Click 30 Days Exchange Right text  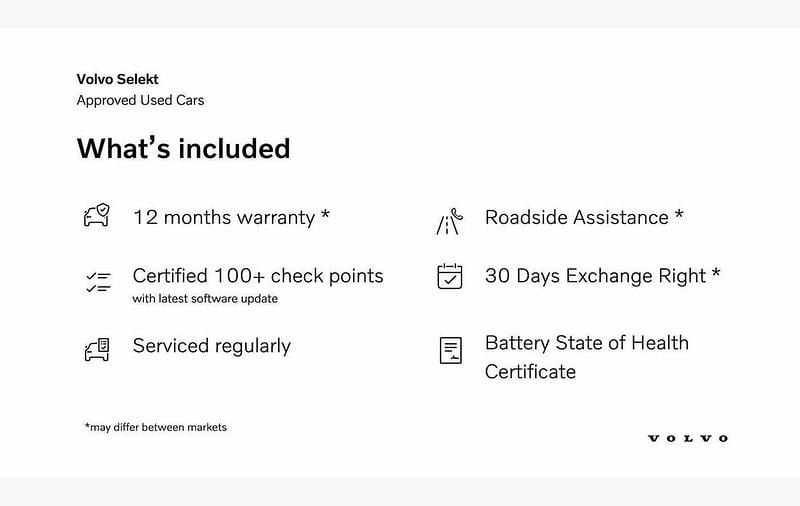click(x=595, y=275)
